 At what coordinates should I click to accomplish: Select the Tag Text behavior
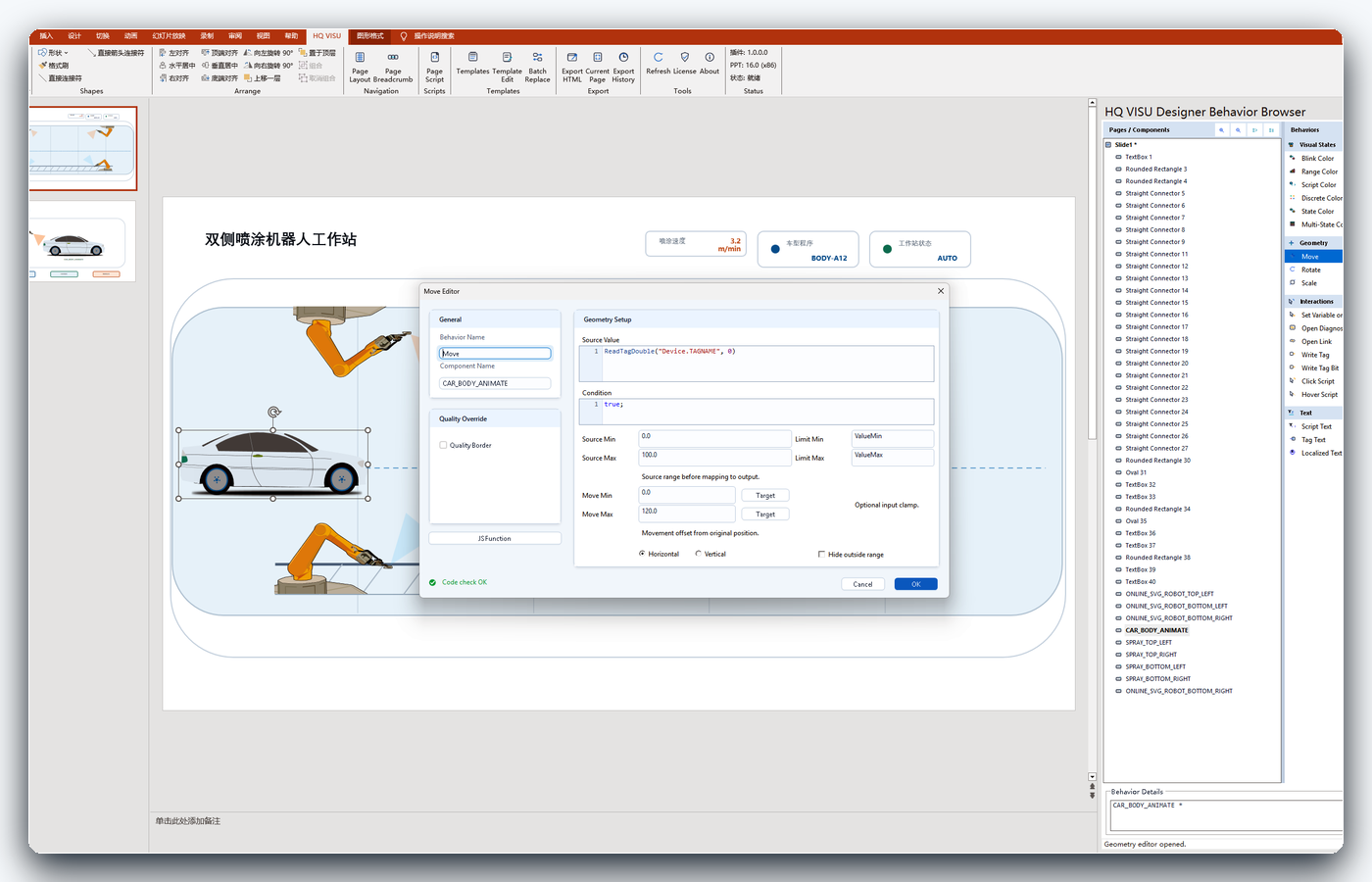(1313, 440)
